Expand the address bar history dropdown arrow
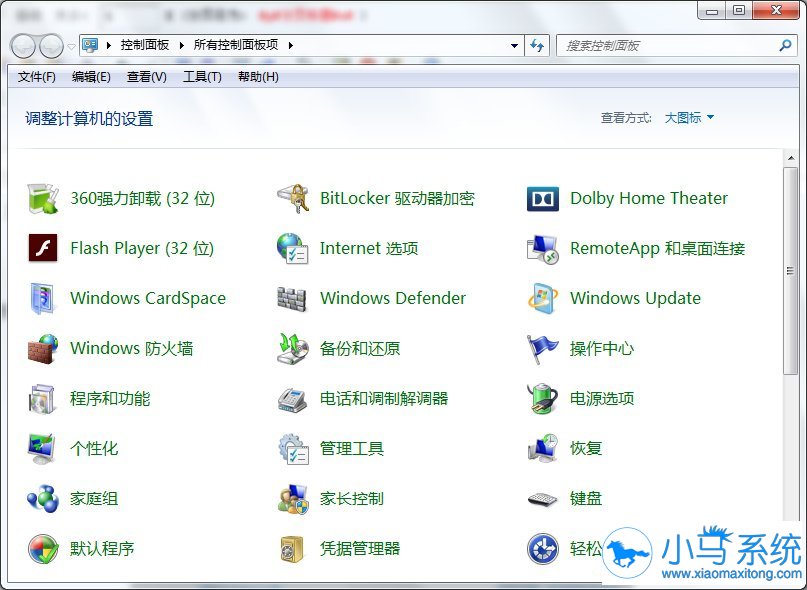The image size is (807, 590). (514, 46)
